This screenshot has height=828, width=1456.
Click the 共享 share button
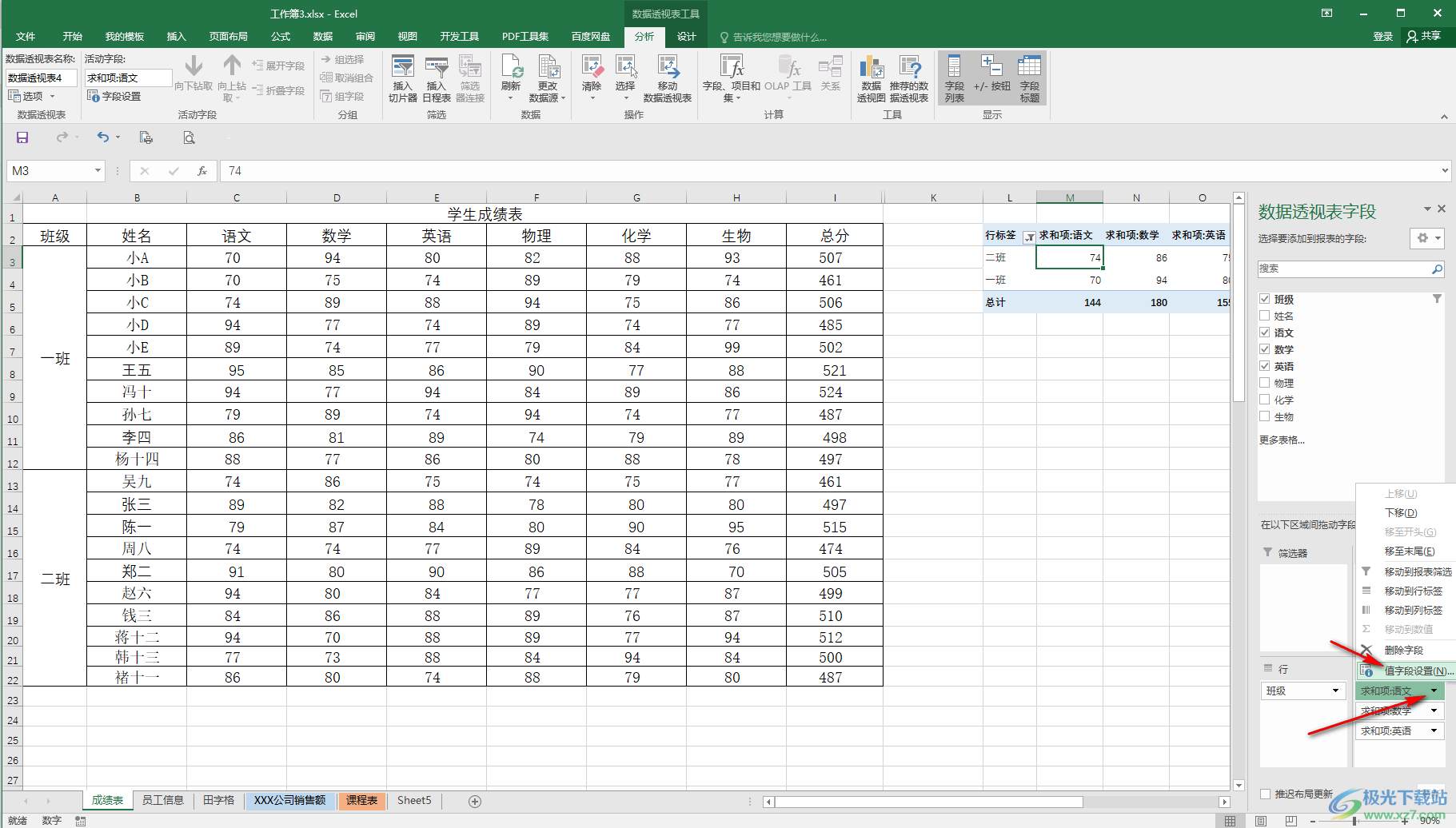tap(1424, 36)
